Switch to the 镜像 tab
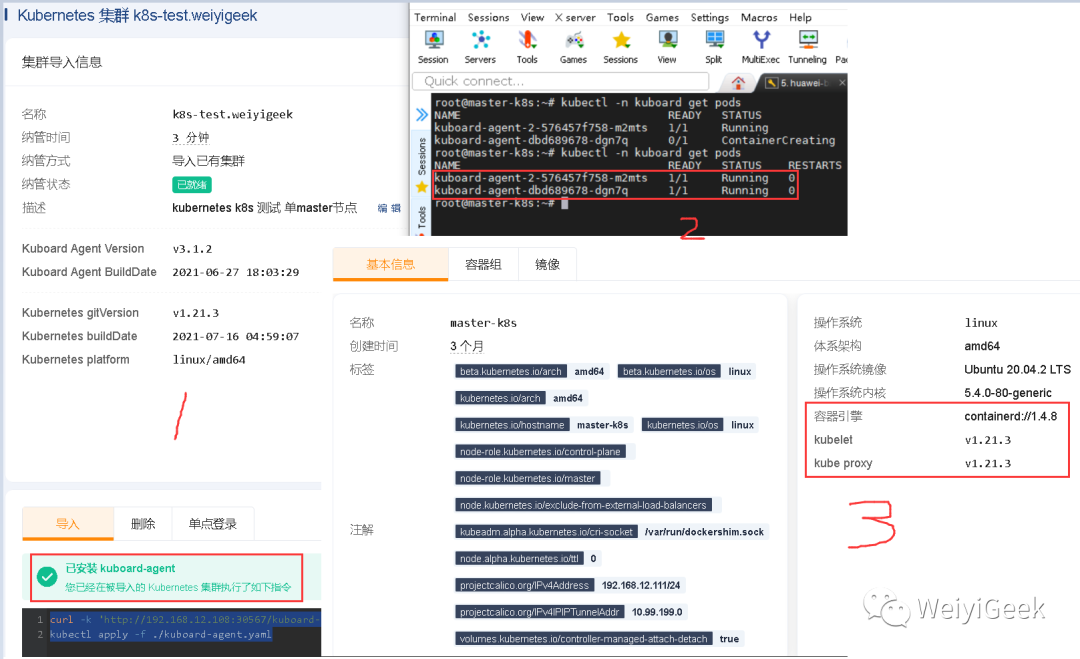1080x659 pixels. coord(547,264)
